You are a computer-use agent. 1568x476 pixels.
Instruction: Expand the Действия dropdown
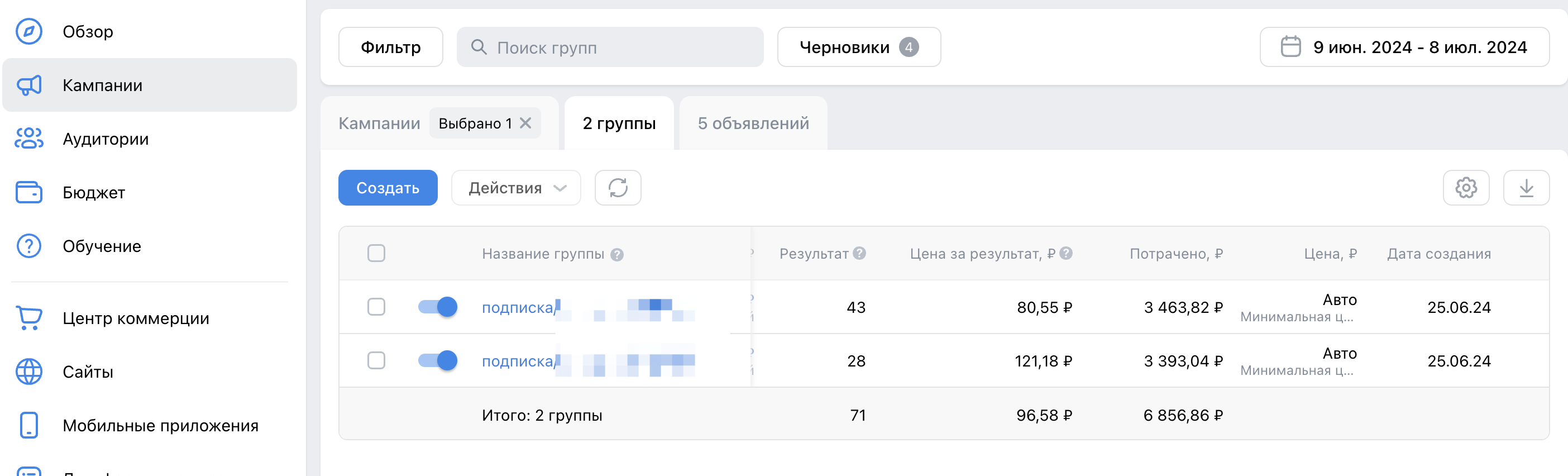click(x=515, y=188)
